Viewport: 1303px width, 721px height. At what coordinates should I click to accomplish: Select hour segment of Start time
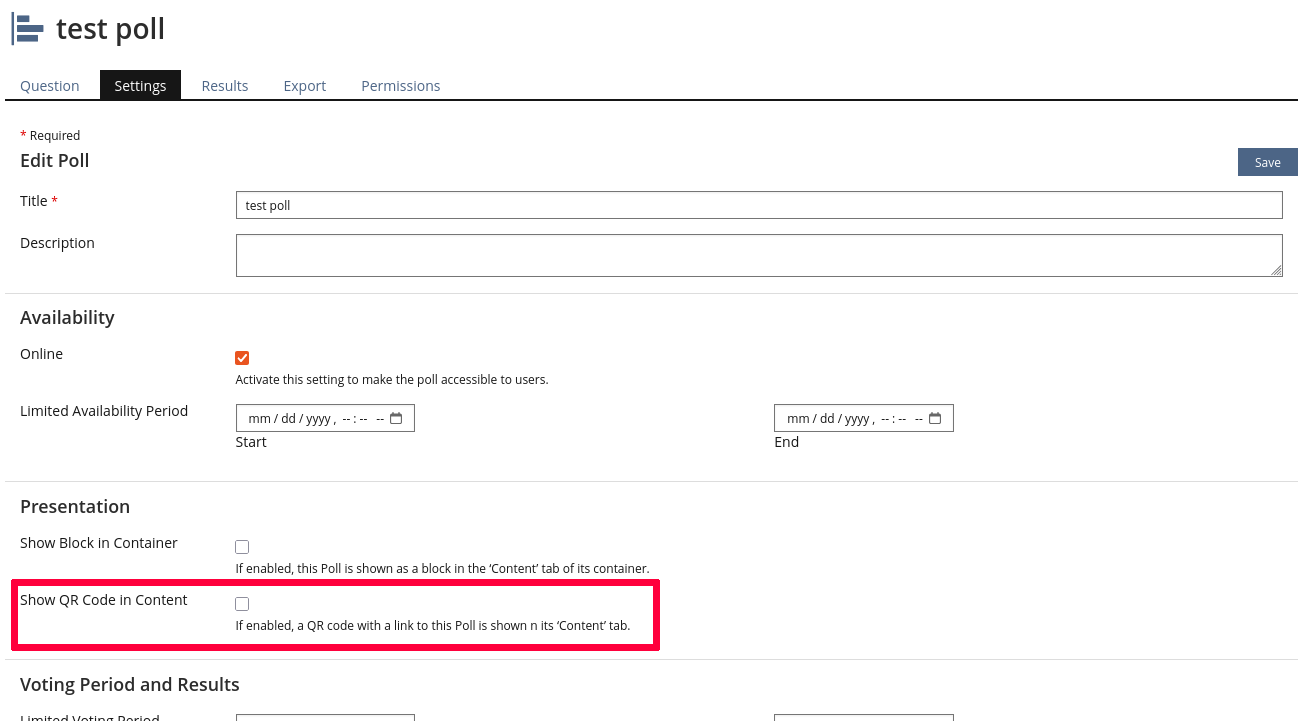point(347,419)
